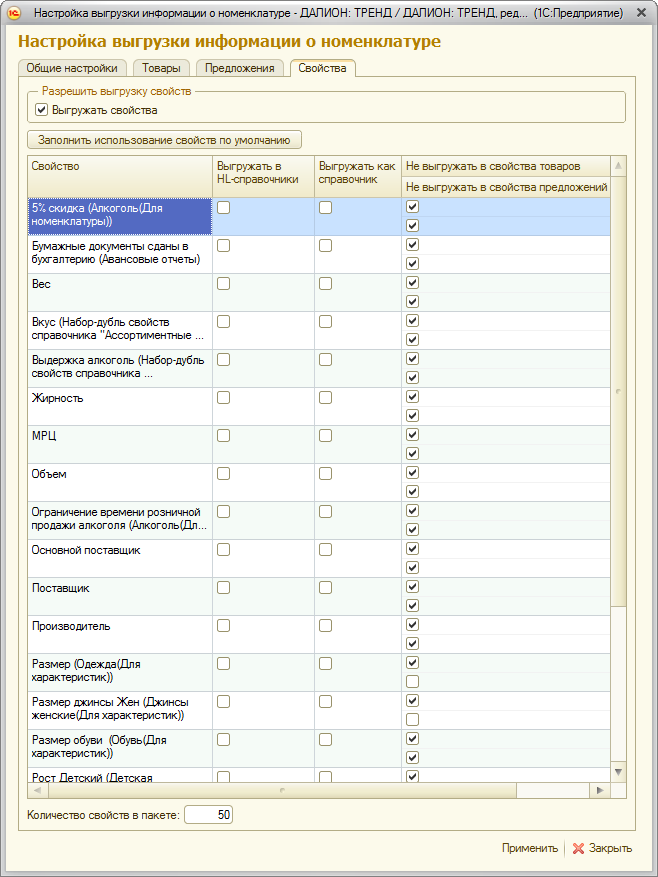Check HL-справочники box for Объем row
This screenshot has width=658, height=877.
(x=223, y=474)
